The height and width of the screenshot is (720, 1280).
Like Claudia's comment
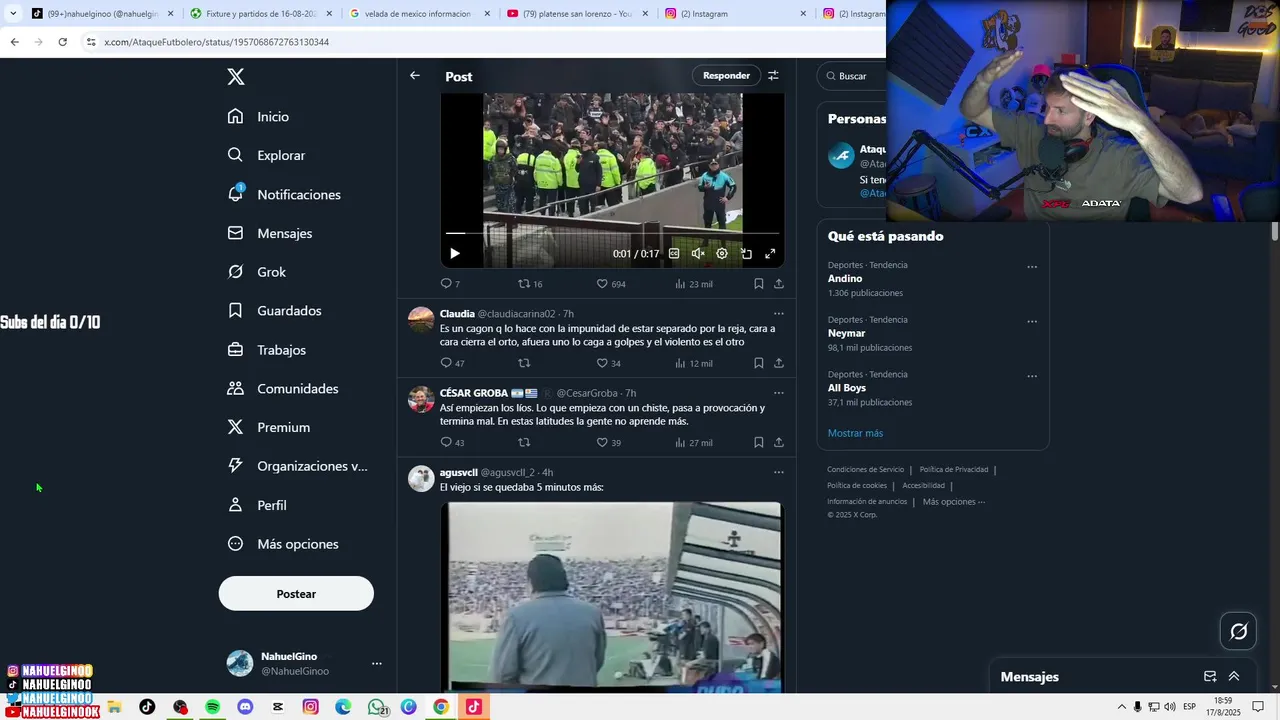coord(609,363)
